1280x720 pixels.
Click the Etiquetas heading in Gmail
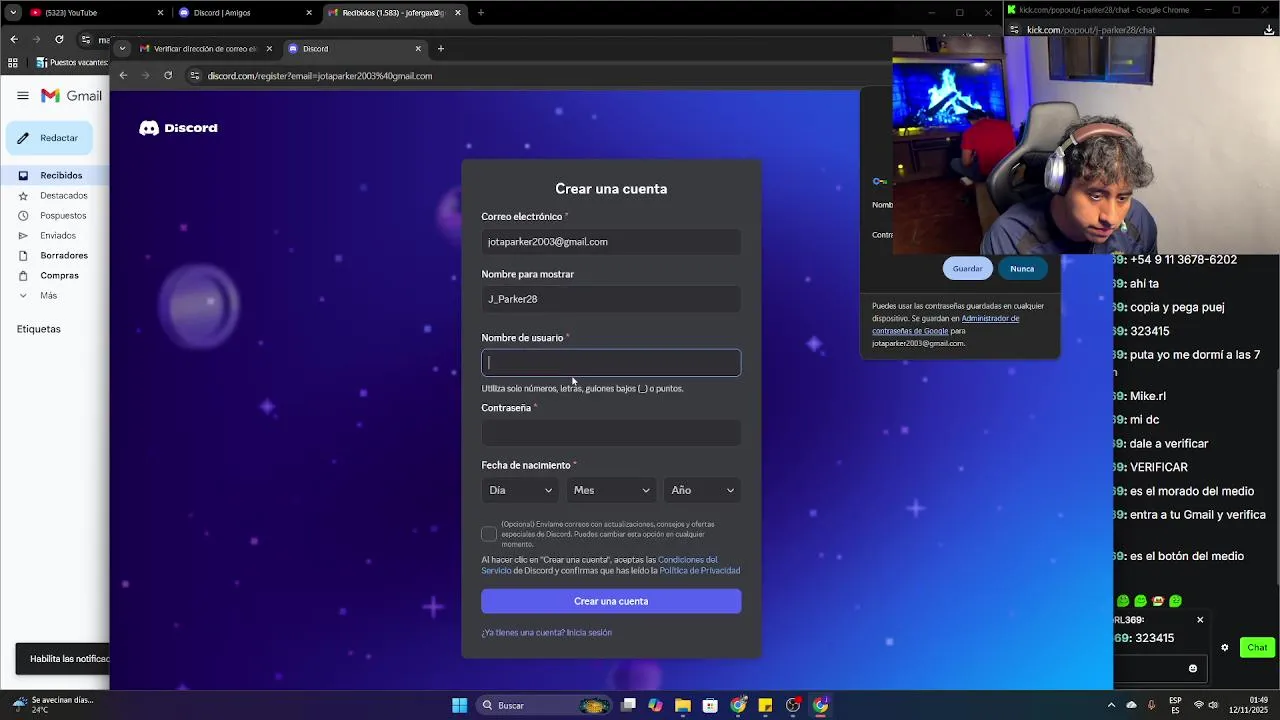(x=39, y=329)
